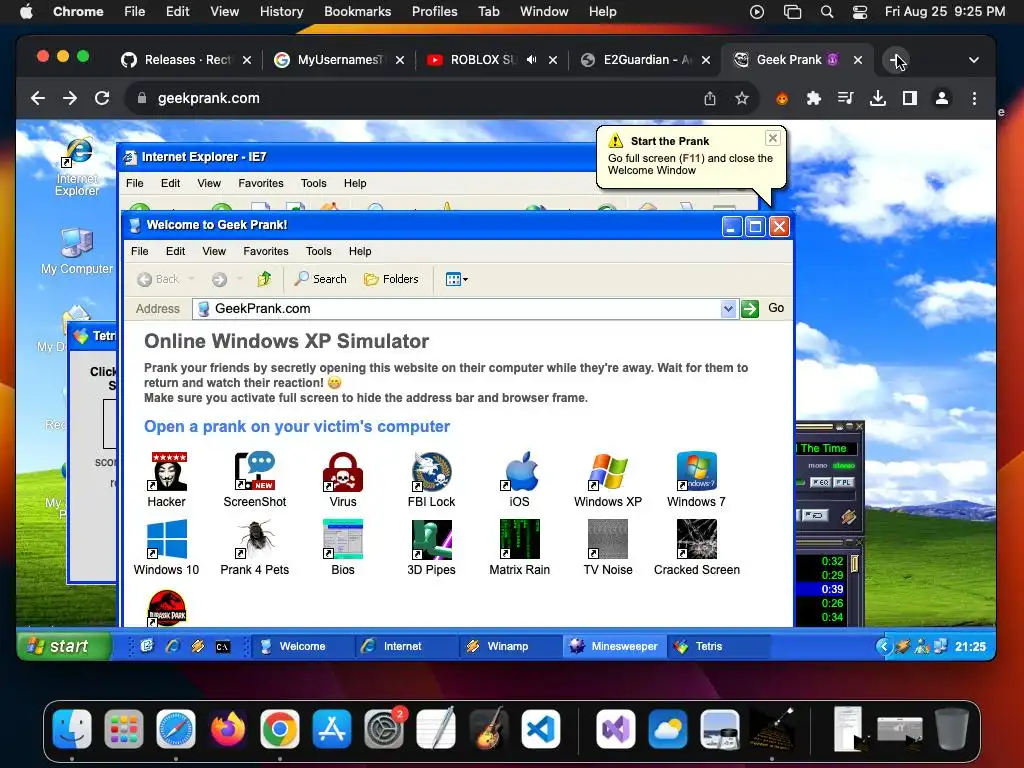
Task: Open a new Chrome tab
Action: pyautogui.click(x=895, y=60)
